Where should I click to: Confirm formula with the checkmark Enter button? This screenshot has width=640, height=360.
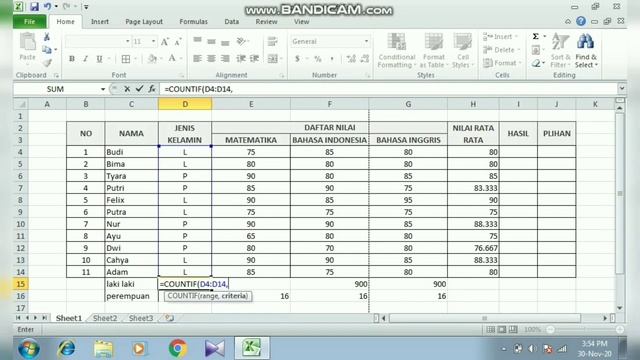139,89
